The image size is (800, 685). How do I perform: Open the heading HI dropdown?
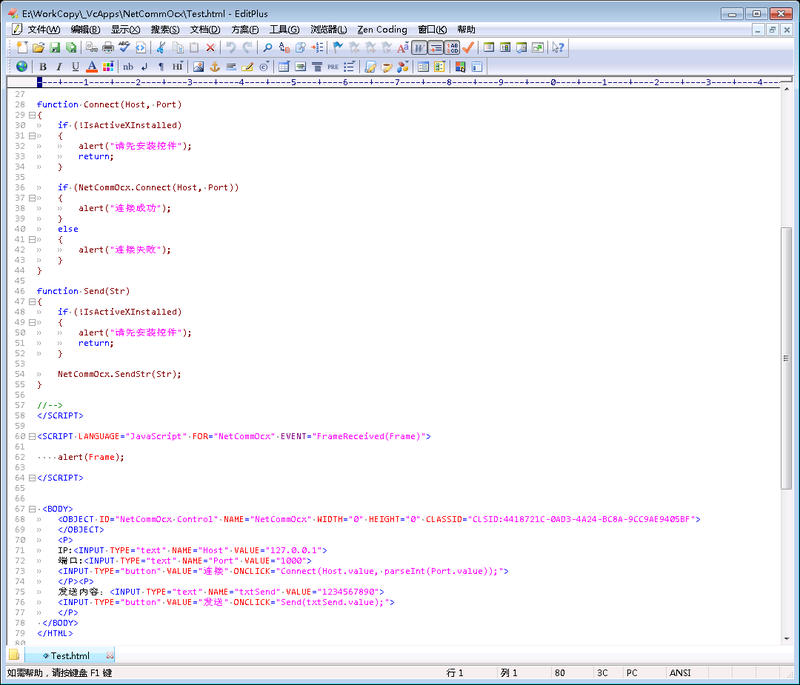(x=177, y=67)
